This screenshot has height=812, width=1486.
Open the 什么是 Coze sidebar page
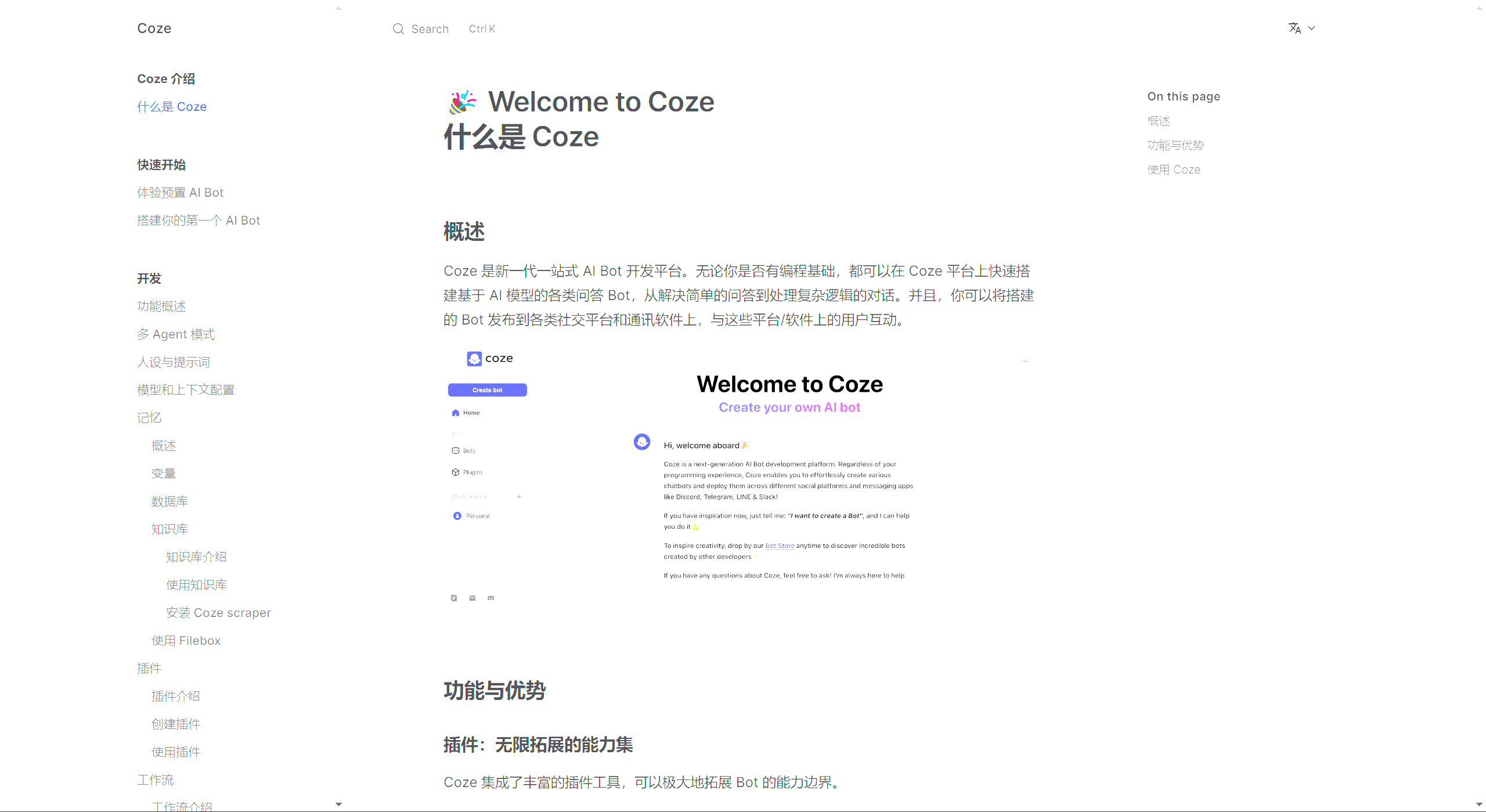click(172, 107)
